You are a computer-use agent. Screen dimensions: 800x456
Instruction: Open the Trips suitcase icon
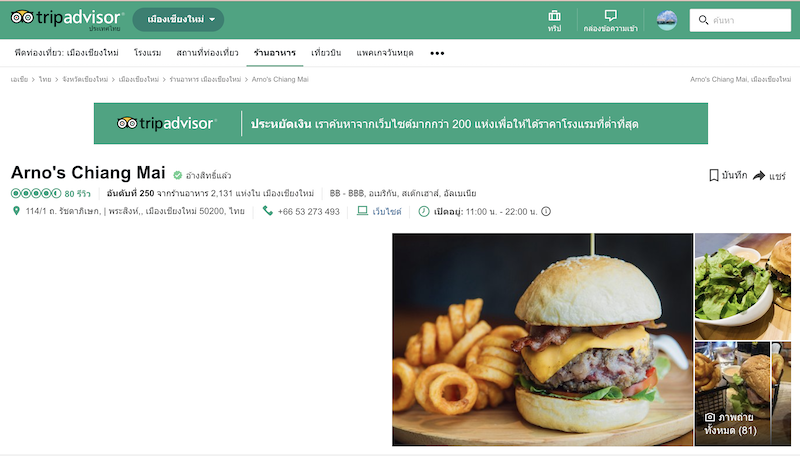pyautogui.click(x=554, y=16)
